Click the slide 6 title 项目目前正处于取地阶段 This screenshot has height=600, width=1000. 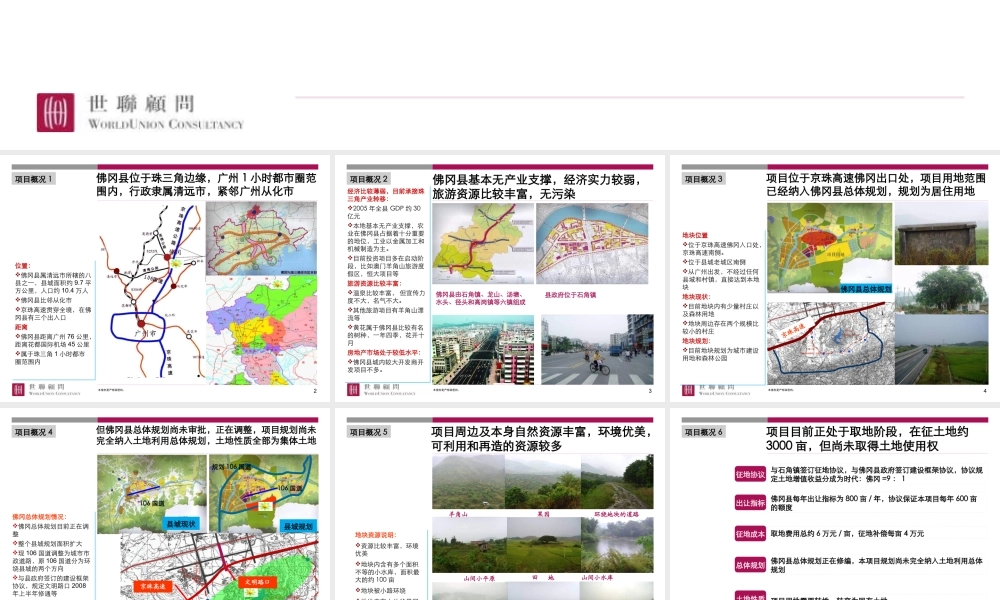click(x=867, y=439)
